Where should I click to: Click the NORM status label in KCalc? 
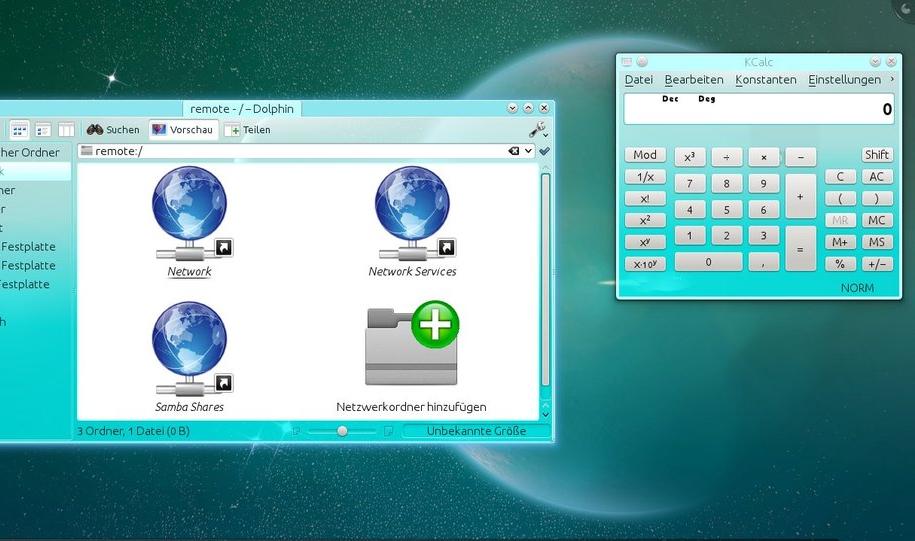point(857,288)
